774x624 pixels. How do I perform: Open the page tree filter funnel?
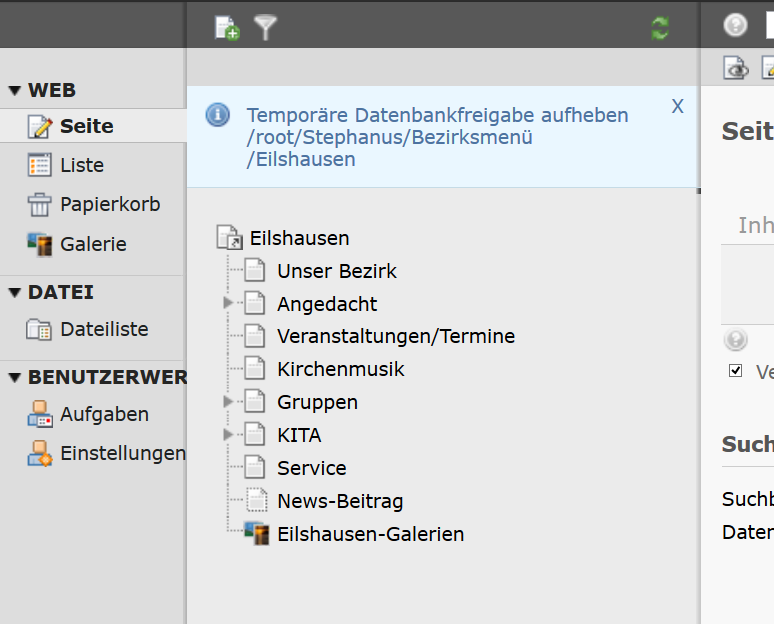[x=266, y=28]
